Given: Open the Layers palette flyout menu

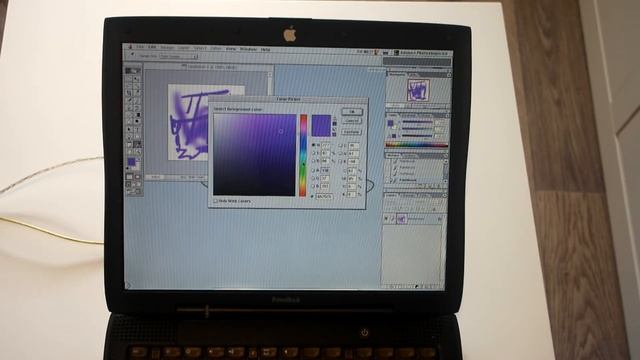Looking at the screenshot, I should 444,196.
